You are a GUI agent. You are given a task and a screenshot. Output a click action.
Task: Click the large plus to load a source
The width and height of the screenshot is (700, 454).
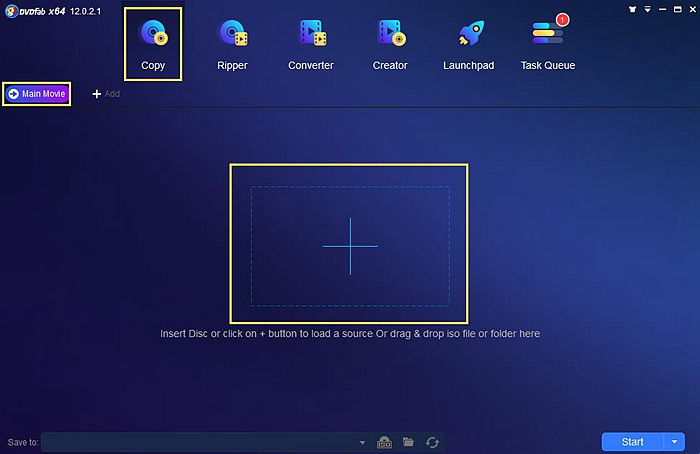(x=350, y=246)
